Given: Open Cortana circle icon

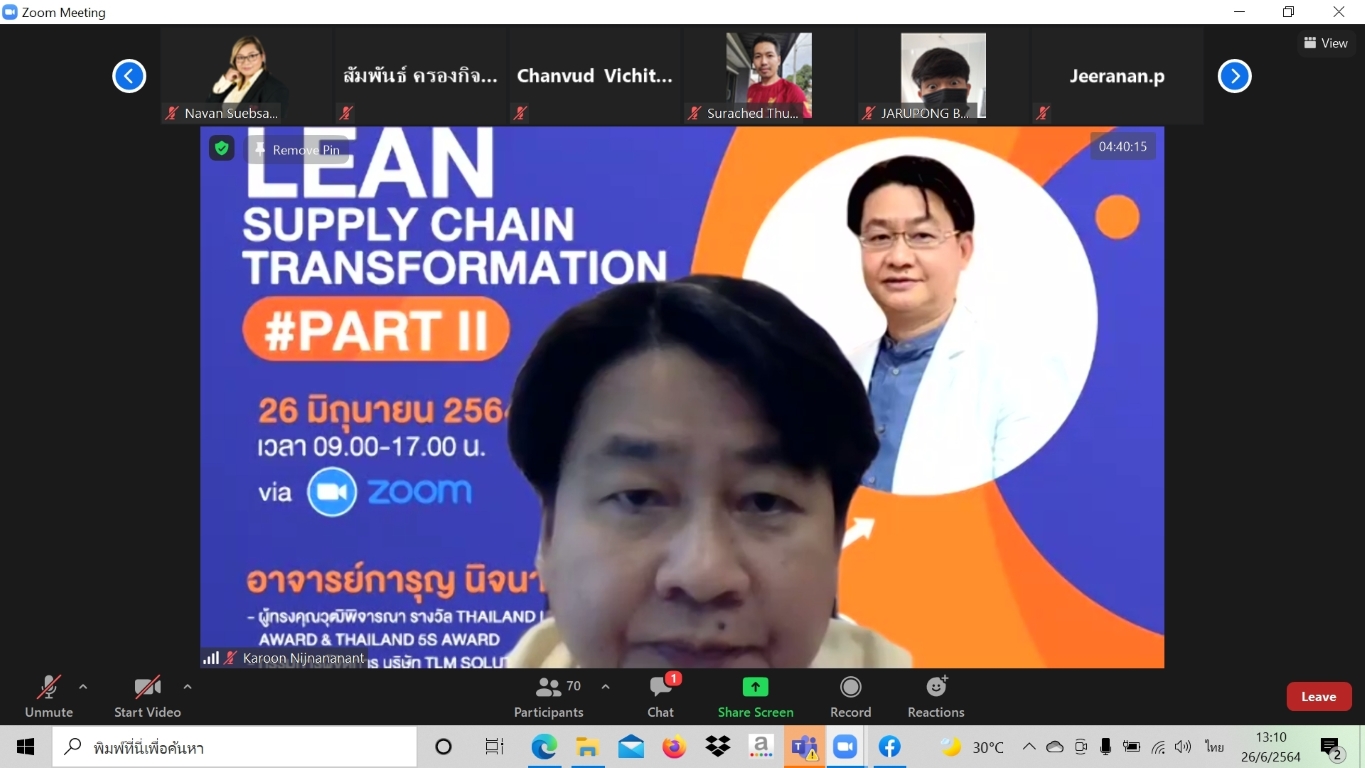Looking at the screenshot, I should [444, 747].
